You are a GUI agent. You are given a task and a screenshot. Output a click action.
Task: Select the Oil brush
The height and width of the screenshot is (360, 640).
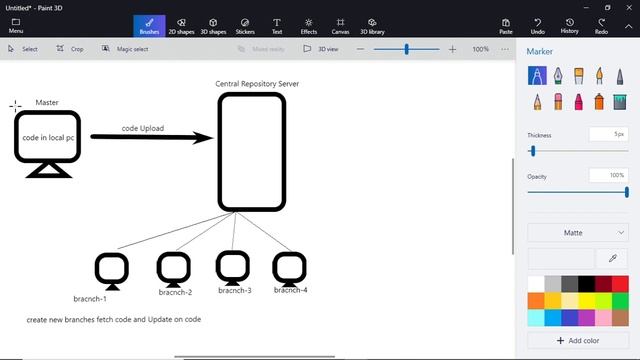[578, 76]
